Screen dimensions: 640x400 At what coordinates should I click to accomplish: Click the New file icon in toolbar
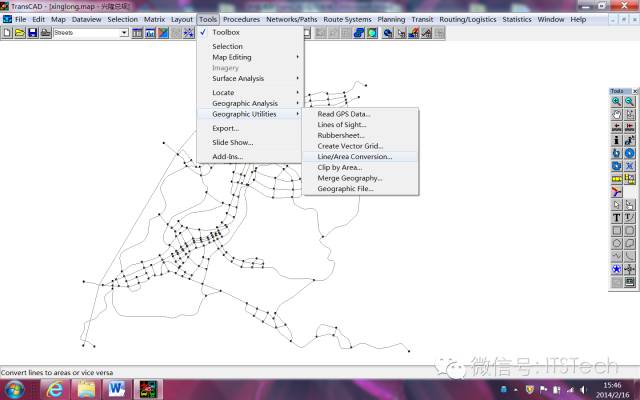7,33
